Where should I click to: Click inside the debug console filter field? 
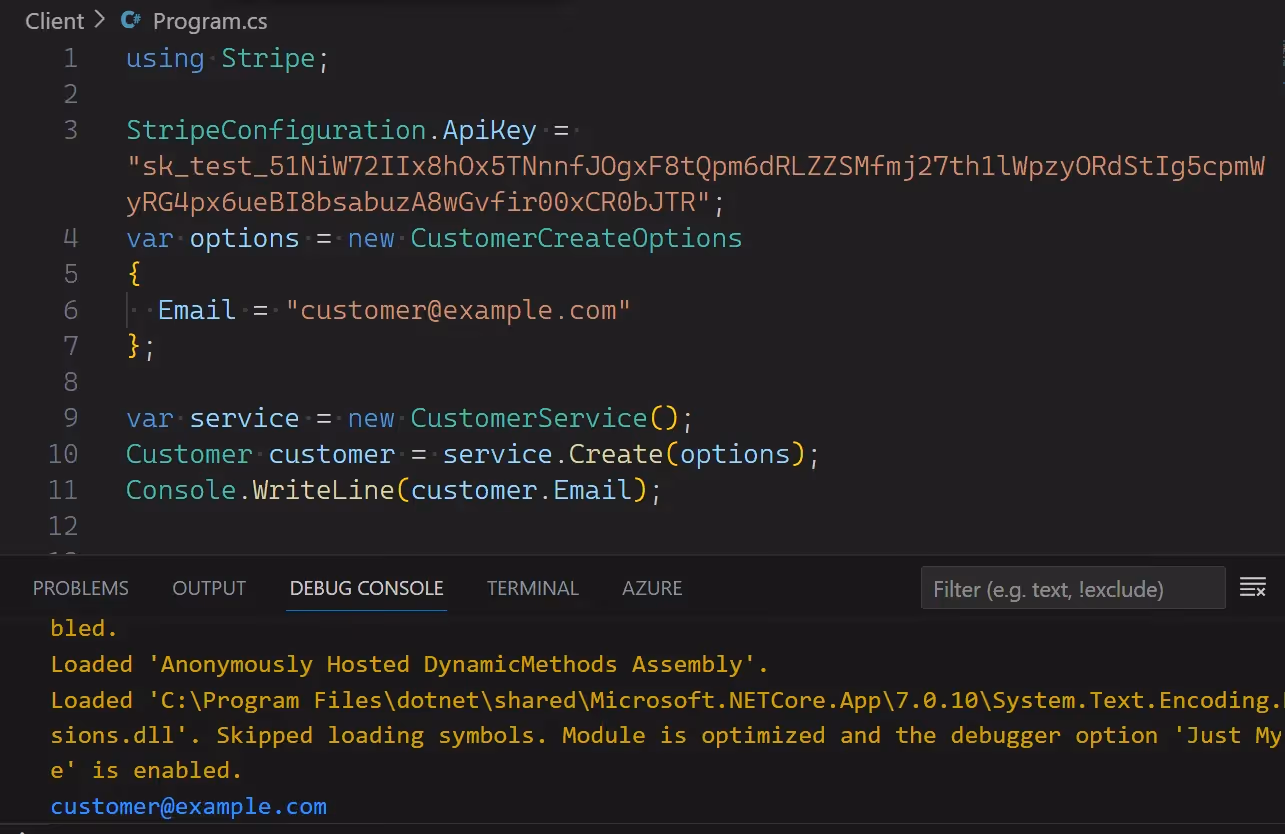[x=1072, y=588]
